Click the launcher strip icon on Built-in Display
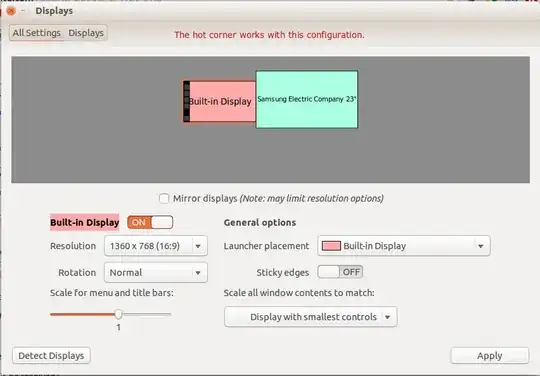 tap(186, 101)
